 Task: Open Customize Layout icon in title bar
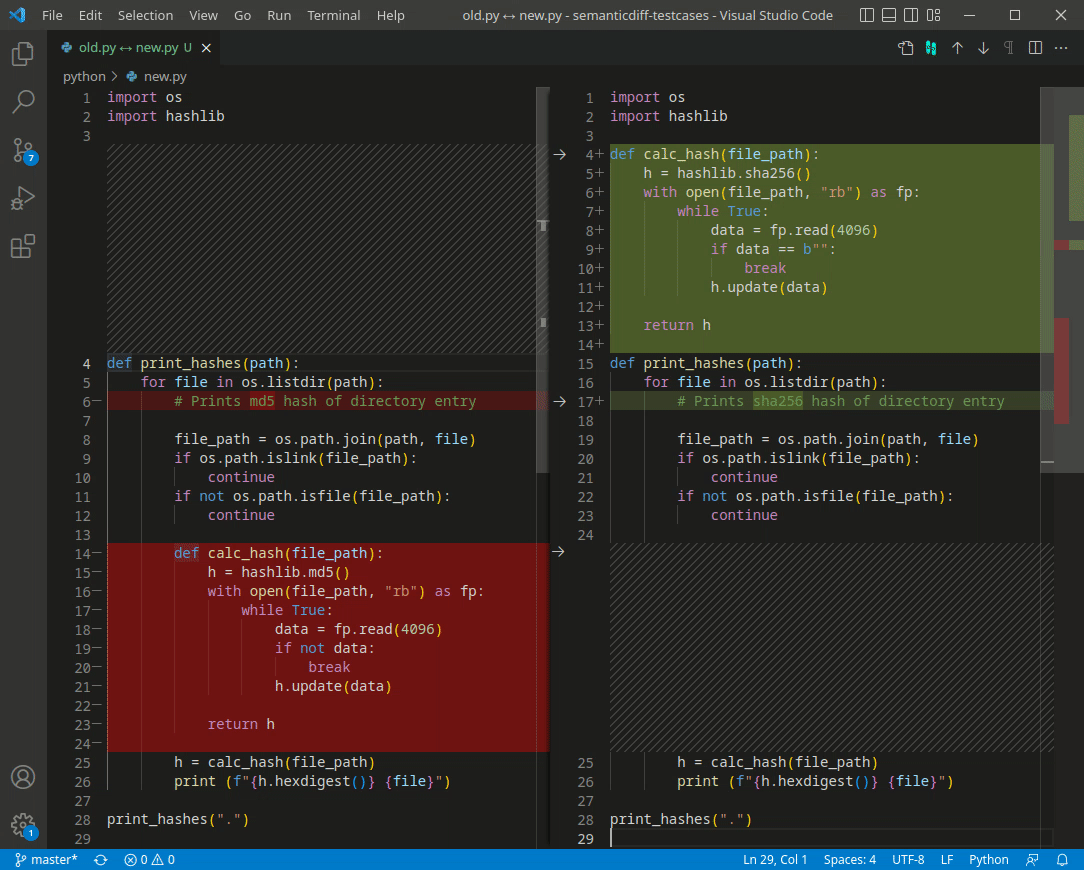934,15
